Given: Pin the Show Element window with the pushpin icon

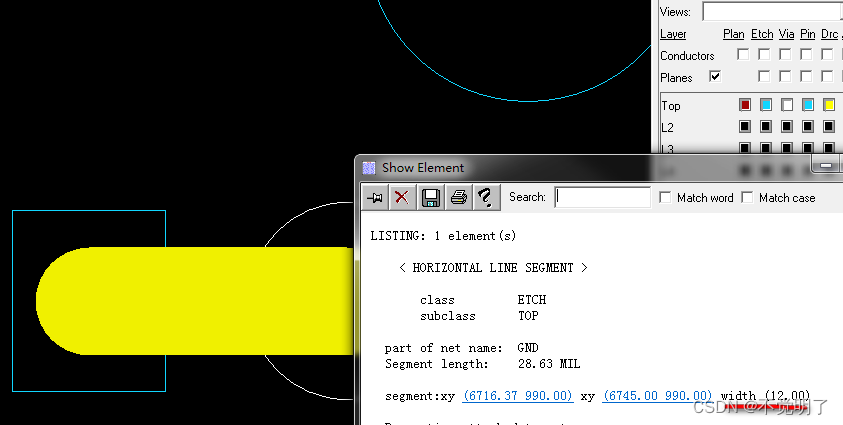Looking at the screenshot, I should 375,198.
